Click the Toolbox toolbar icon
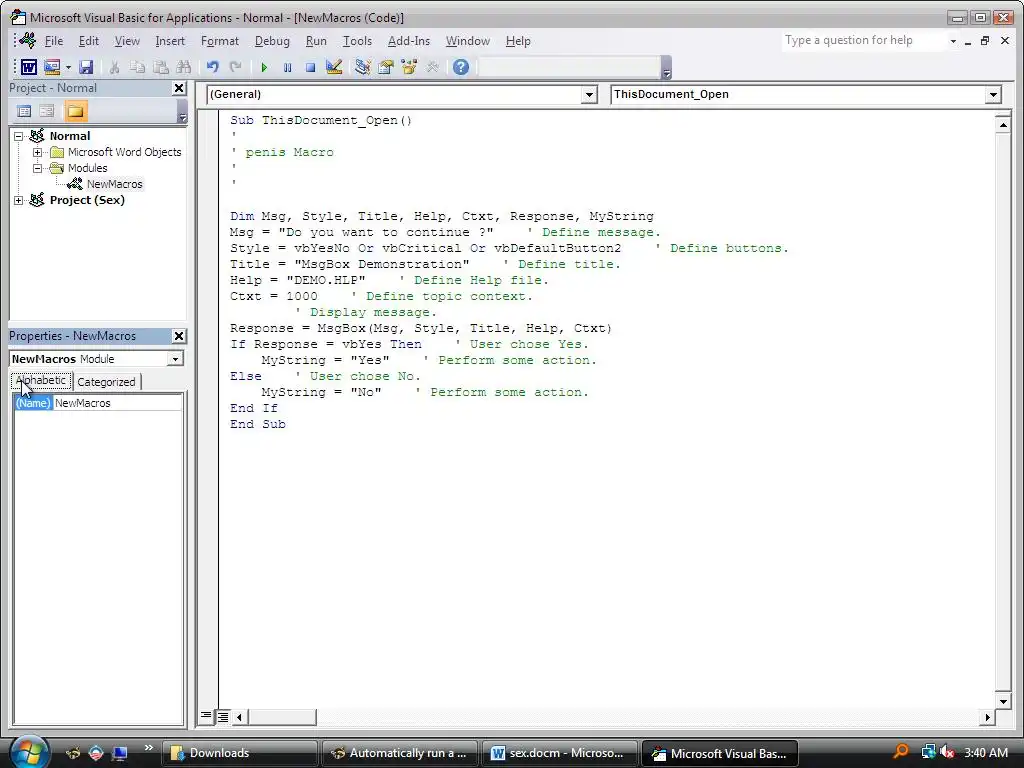The image size is (1024, 768). coord(432,67)
